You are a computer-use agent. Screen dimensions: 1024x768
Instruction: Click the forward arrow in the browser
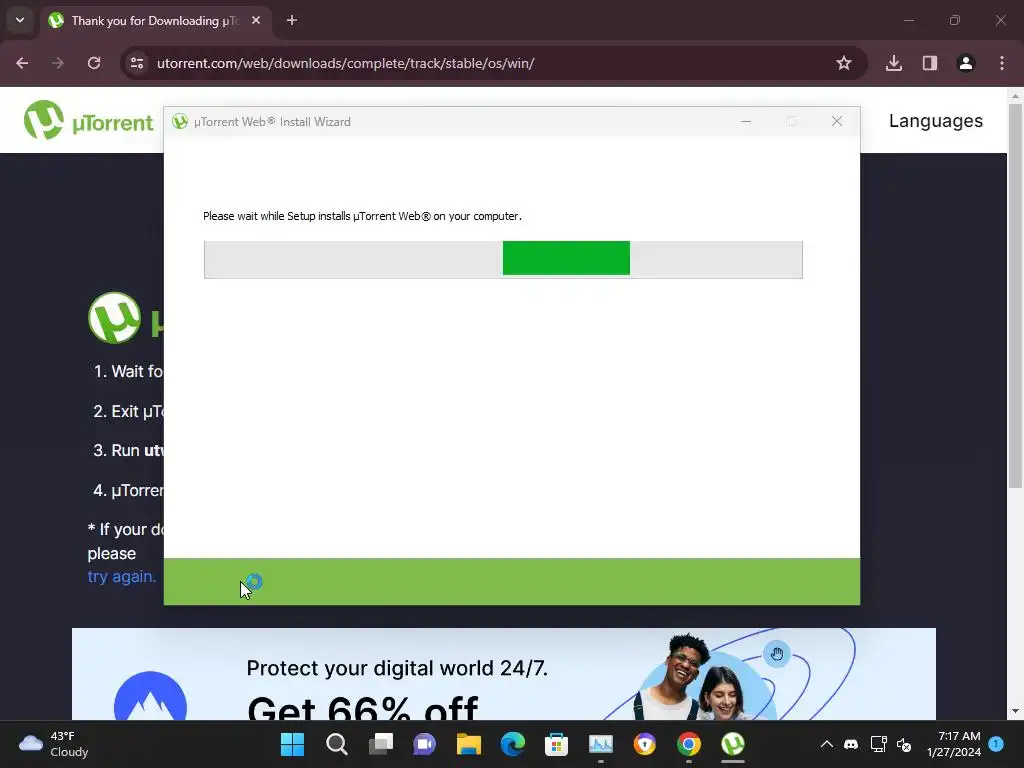pos(58,63)
